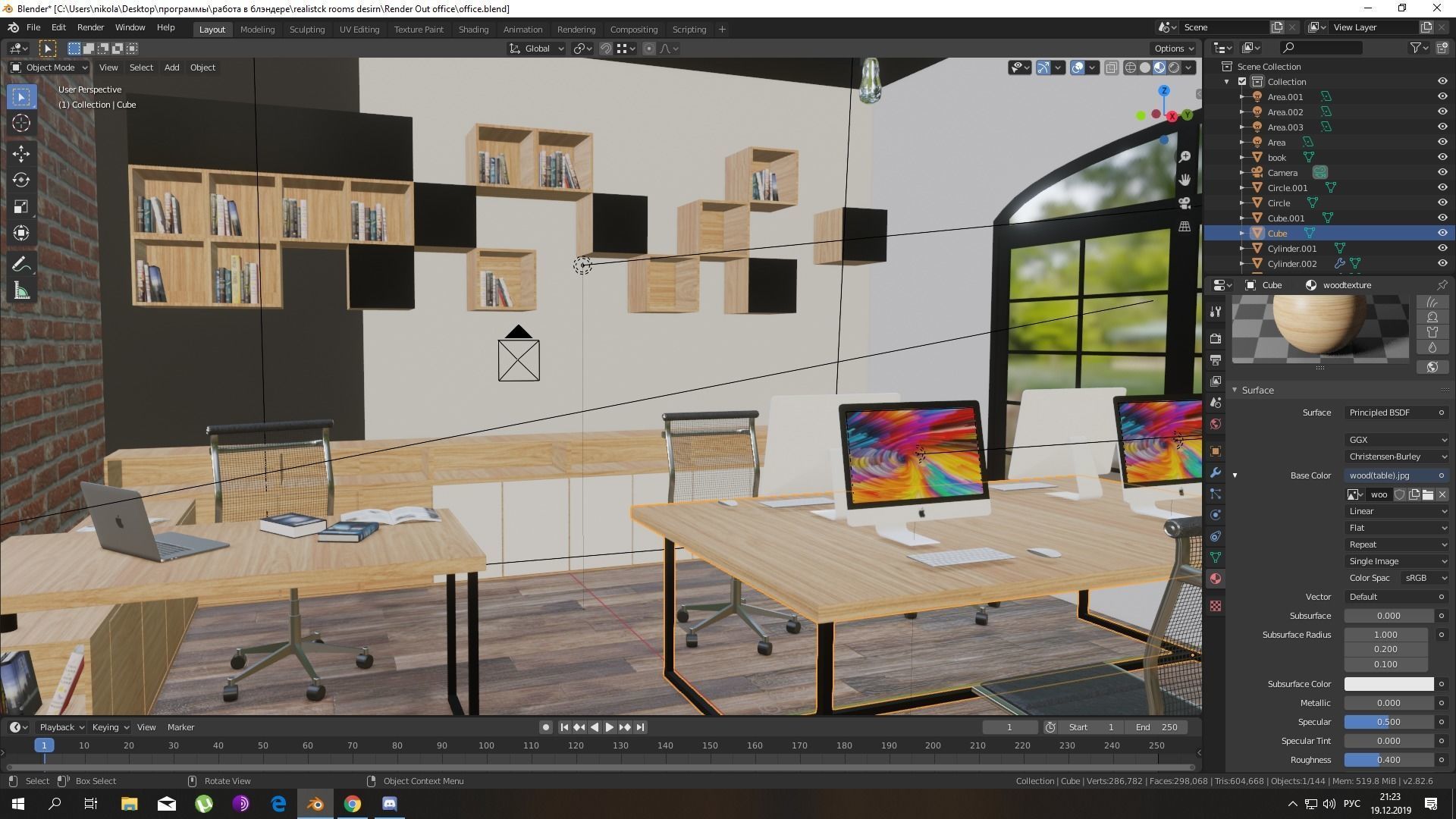Pin the properties editor with pin icon

click(1442, 285)
